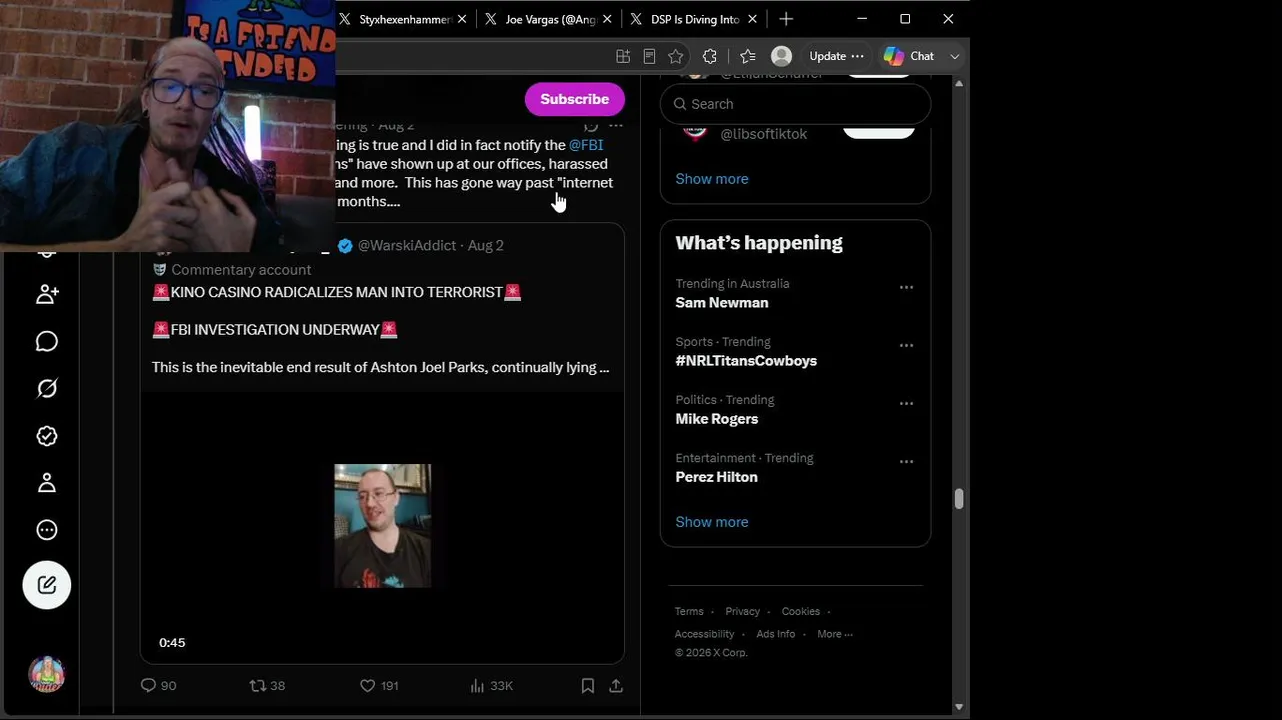Open more options for #NRLTitansCowboys trend
The image size is (1282, 720).
point(906,346)
